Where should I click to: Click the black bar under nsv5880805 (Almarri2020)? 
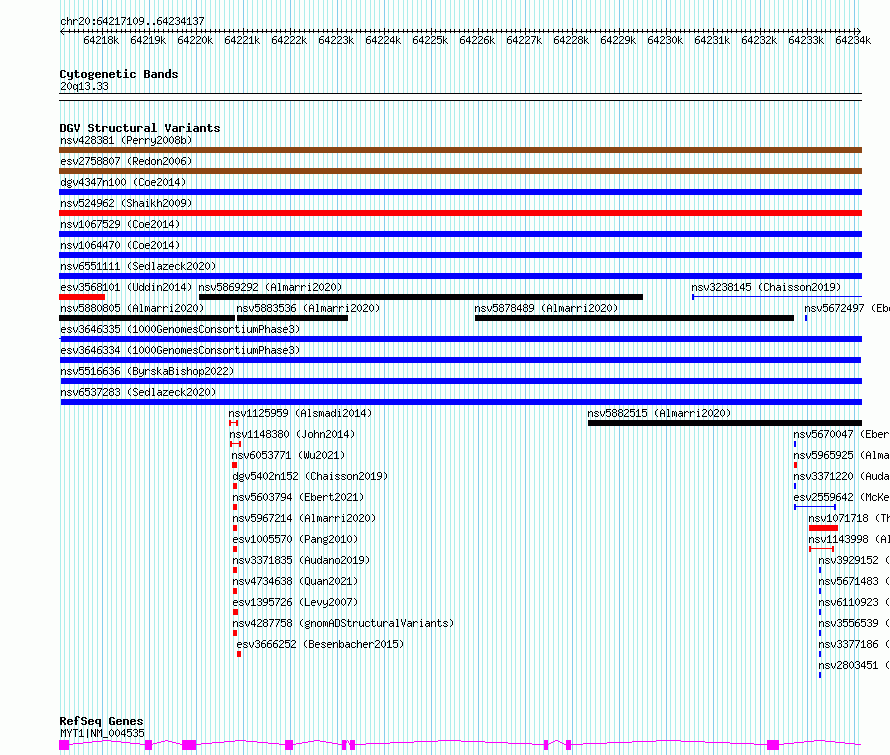click(x=147, y=318)
